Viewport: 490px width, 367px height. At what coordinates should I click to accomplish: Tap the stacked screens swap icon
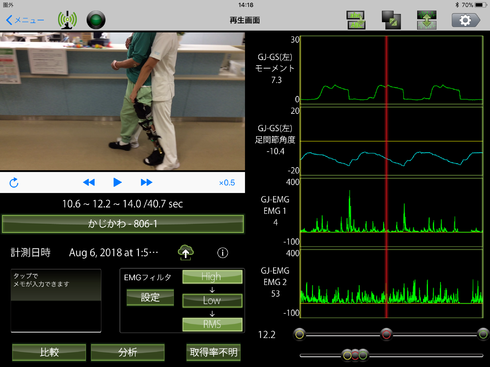pos(356,20)
